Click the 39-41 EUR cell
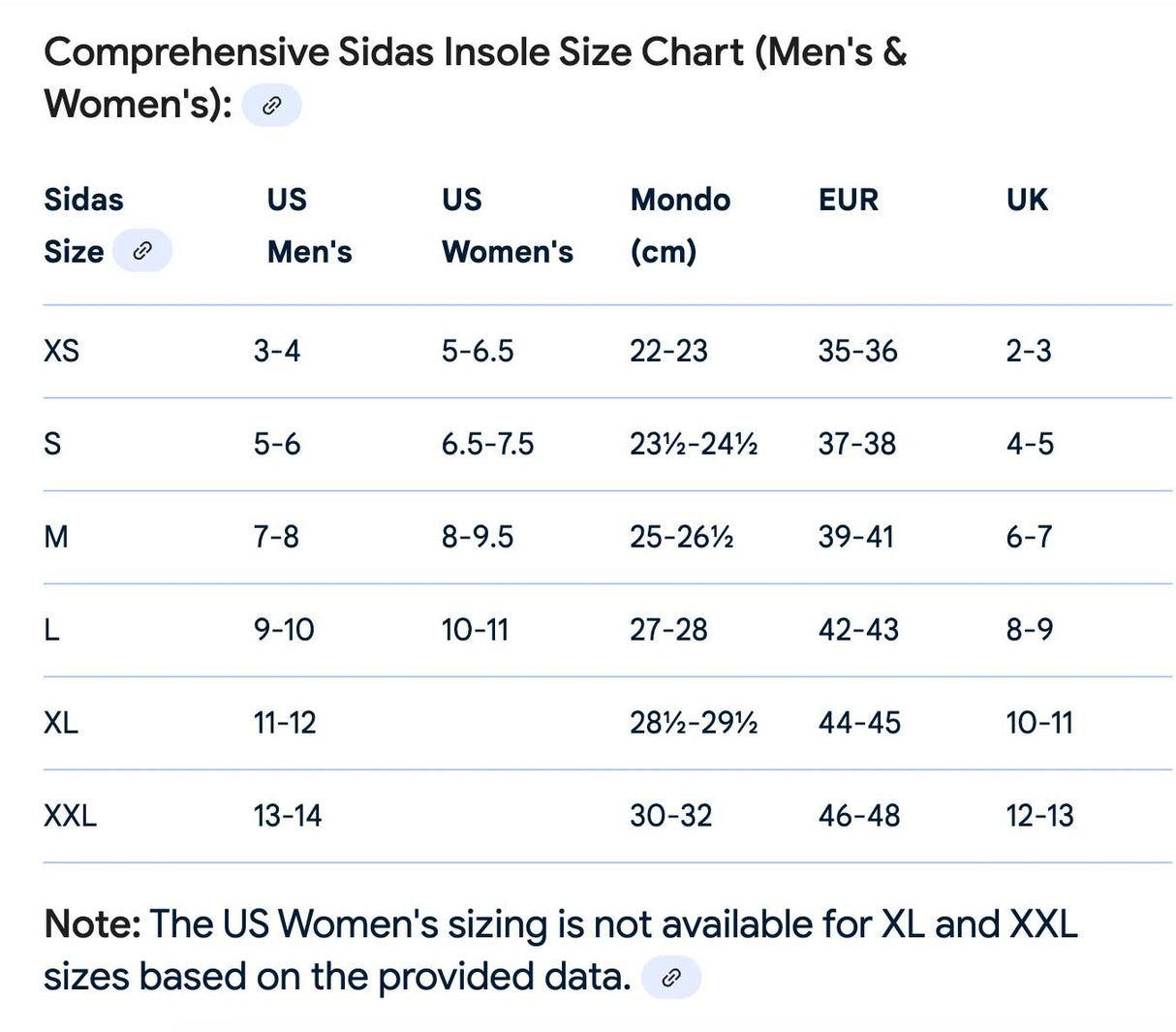The width and height of the screenshot is (1176, 1032). point(855,537)
